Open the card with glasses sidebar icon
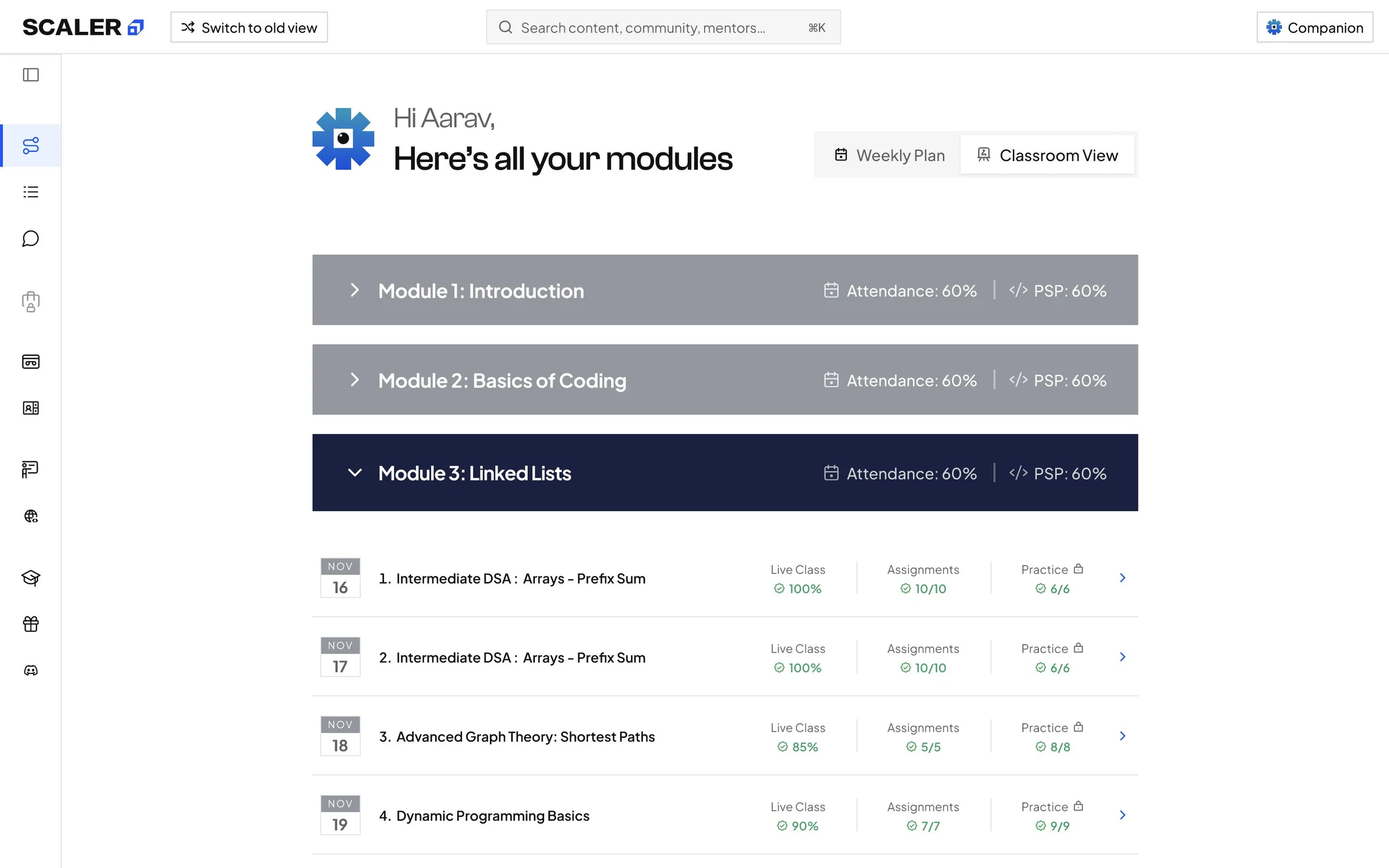Screen dimensions: 1389x868 (x=31, y=362)
